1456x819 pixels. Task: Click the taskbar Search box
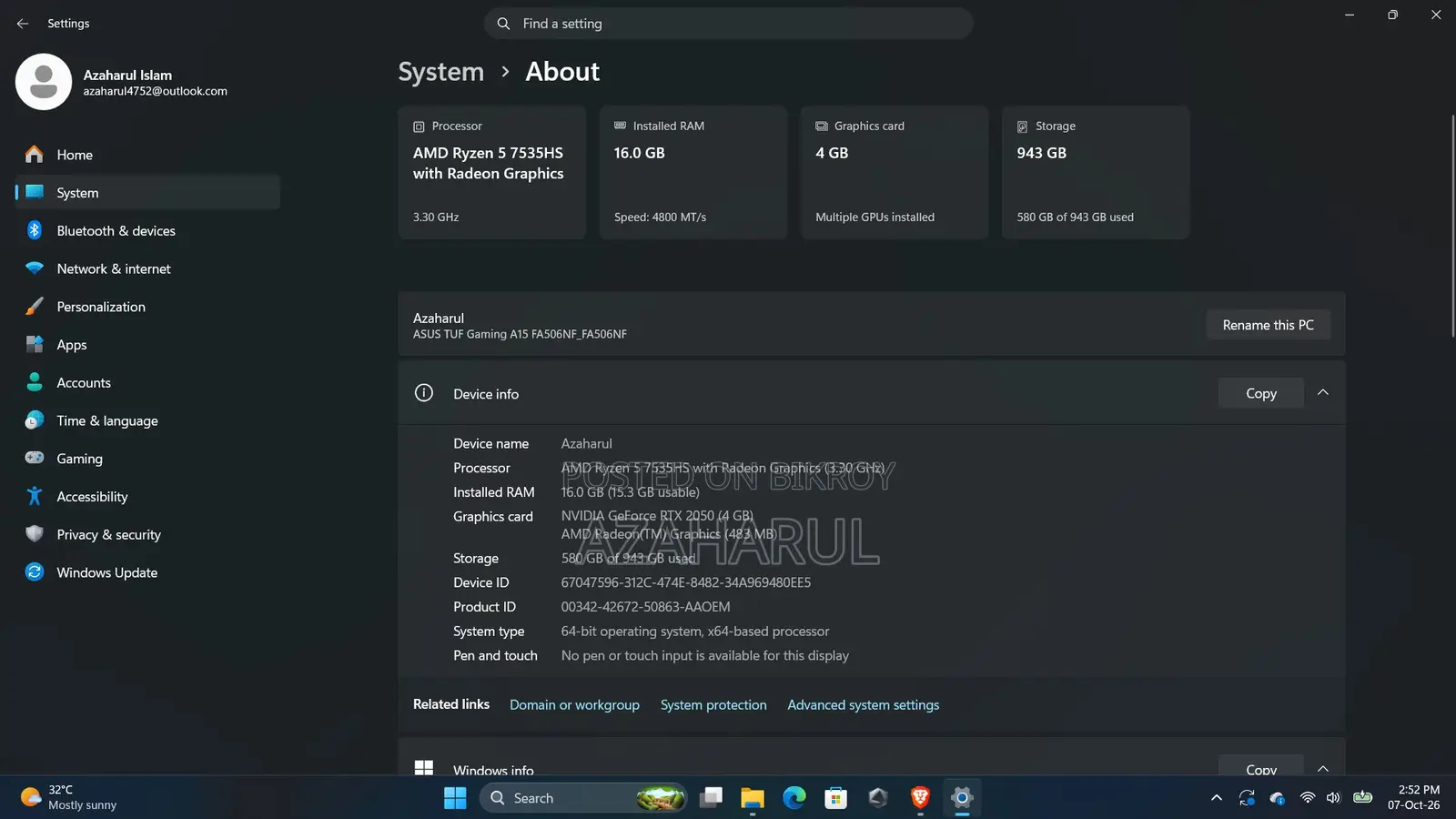point(583,798)
